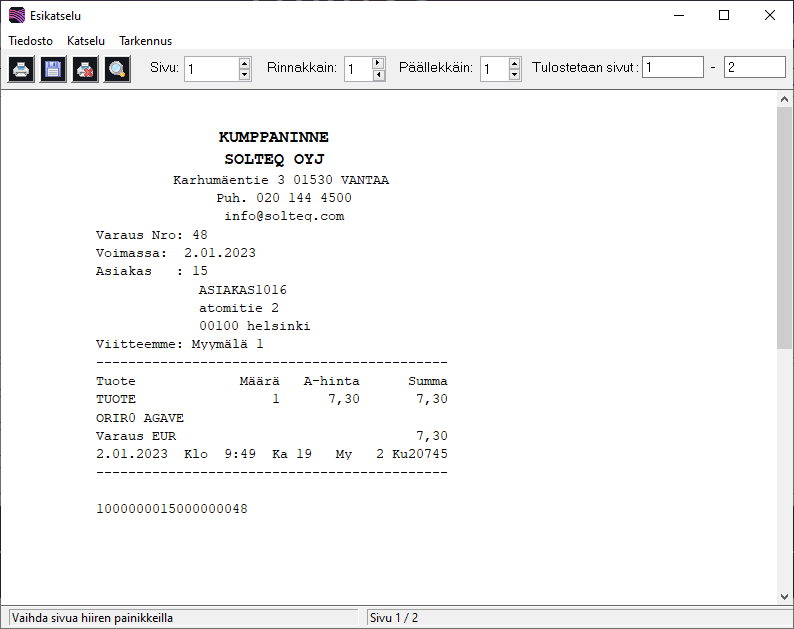The height and width of the screenshot is (629, 794).
Task: Maximize the Esikatselu window
Action: tap(724, 15)
